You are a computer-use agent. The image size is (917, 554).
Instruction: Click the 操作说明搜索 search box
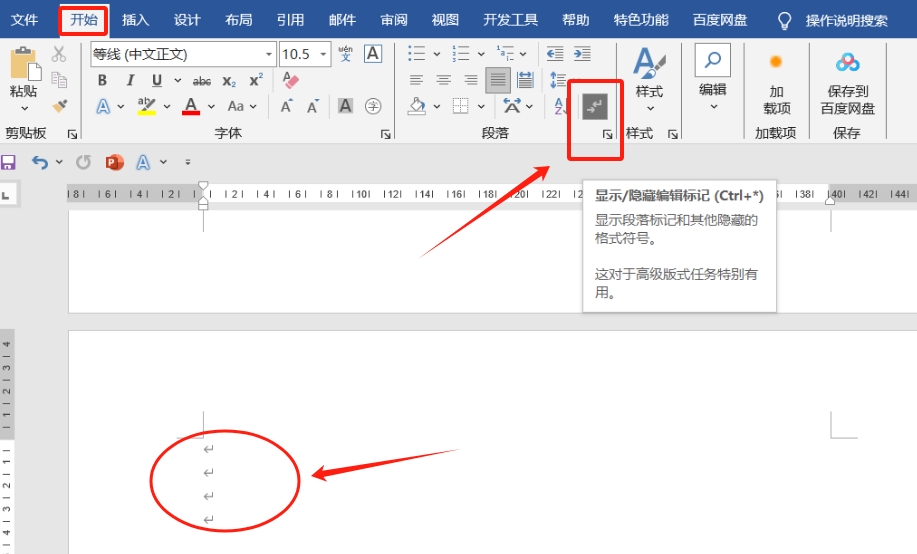(846, 20)
